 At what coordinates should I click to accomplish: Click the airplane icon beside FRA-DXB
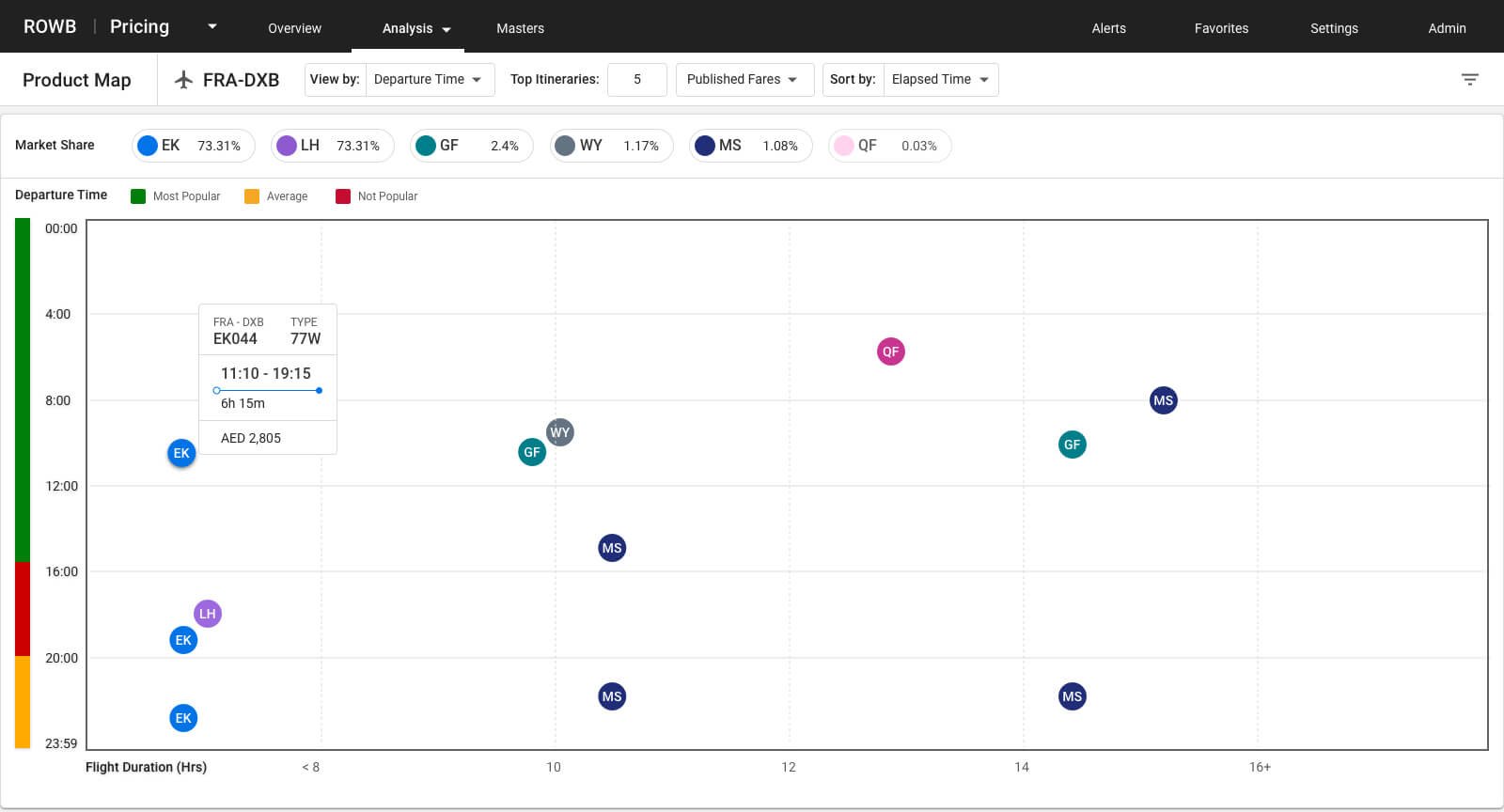coord(184,80)
